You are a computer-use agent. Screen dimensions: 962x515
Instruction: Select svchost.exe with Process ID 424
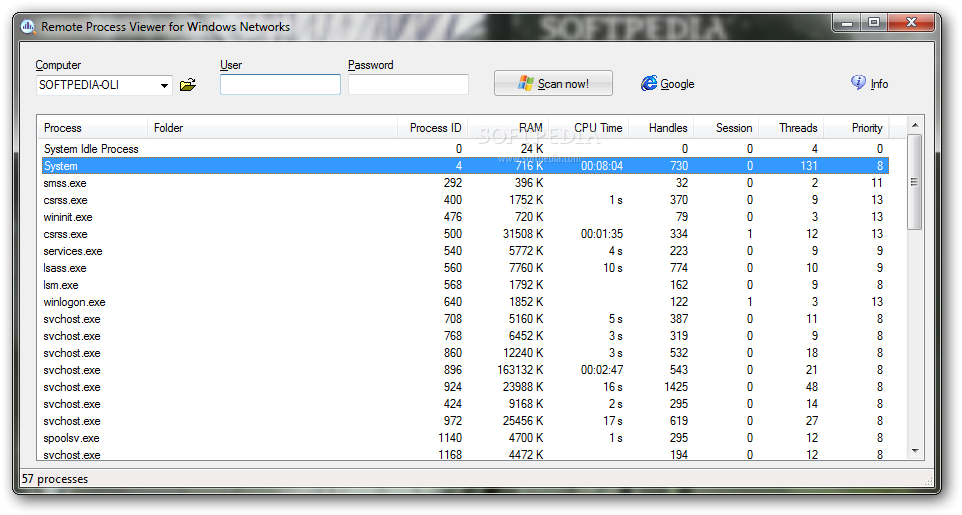point(465,404)
